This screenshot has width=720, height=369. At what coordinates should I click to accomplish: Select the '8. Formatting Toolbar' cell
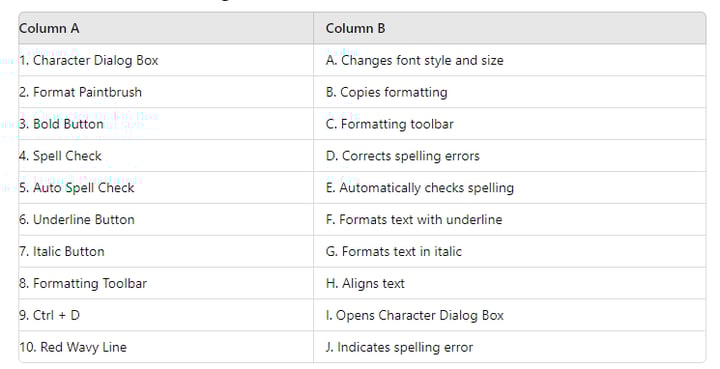tap(166, 283)
